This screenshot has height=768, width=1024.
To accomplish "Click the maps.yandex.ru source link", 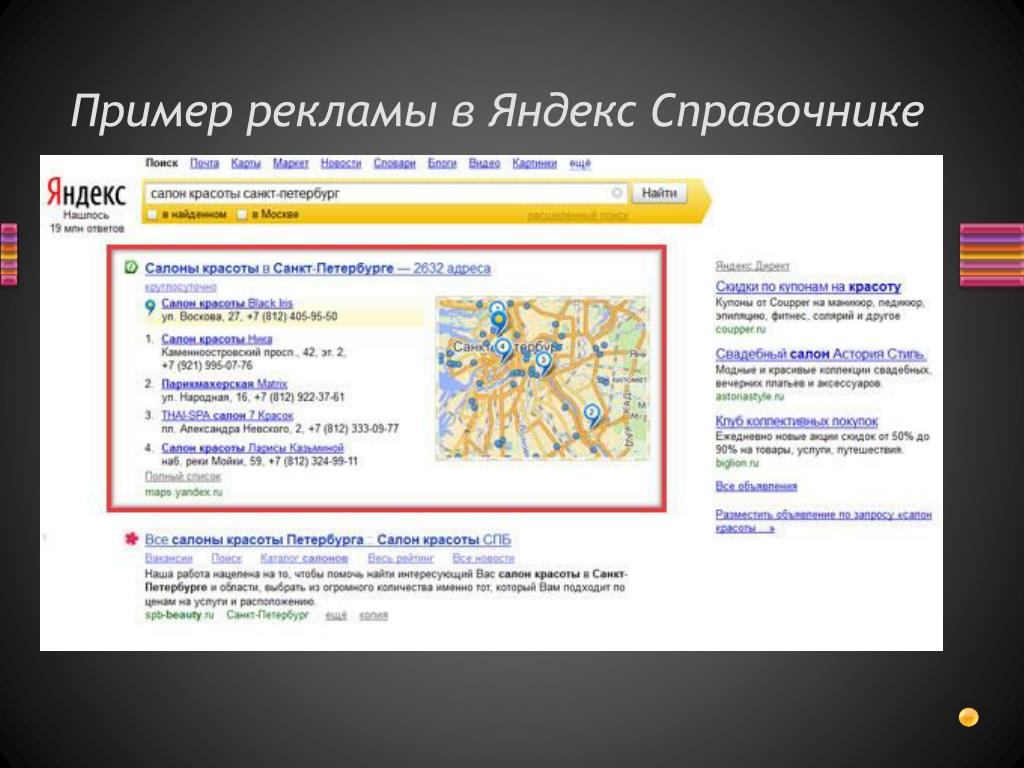I will (x=184, y=492).
